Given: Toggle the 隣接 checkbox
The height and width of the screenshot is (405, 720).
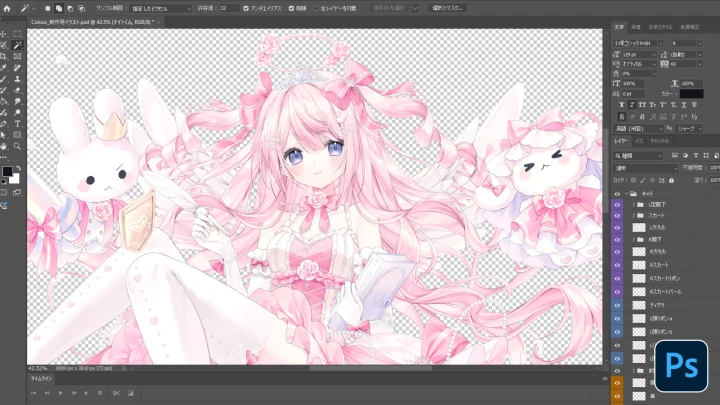Looking at the screenshot, I should click(x=291, y=8).
